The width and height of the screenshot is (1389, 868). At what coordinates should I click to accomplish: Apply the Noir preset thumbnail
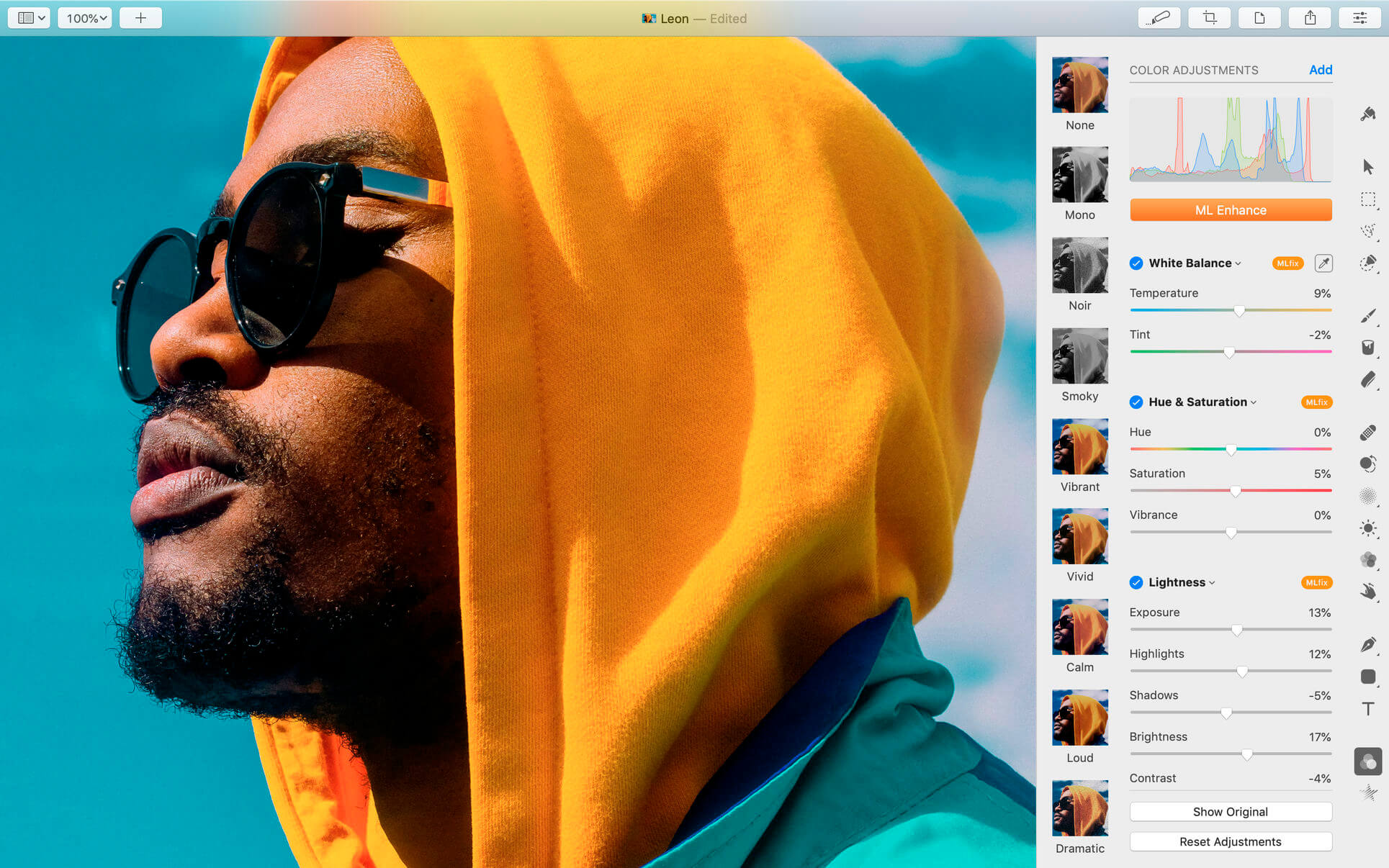pyautogui.click(x=1079, y=266)
